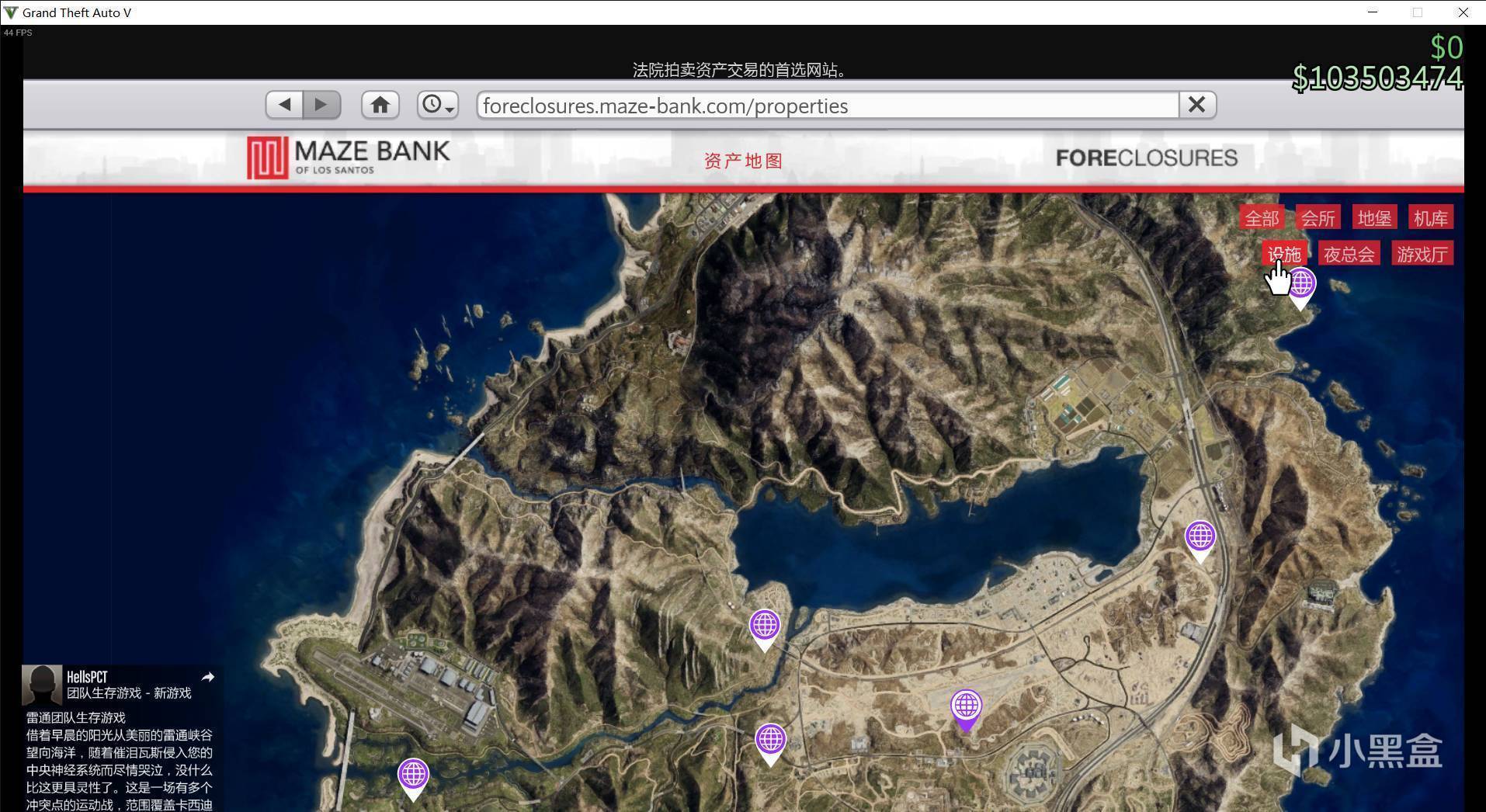Filter the map by 会所
Image resolution: width=1486 pixels, height=812 pixels.
(x=1318, y=218)
